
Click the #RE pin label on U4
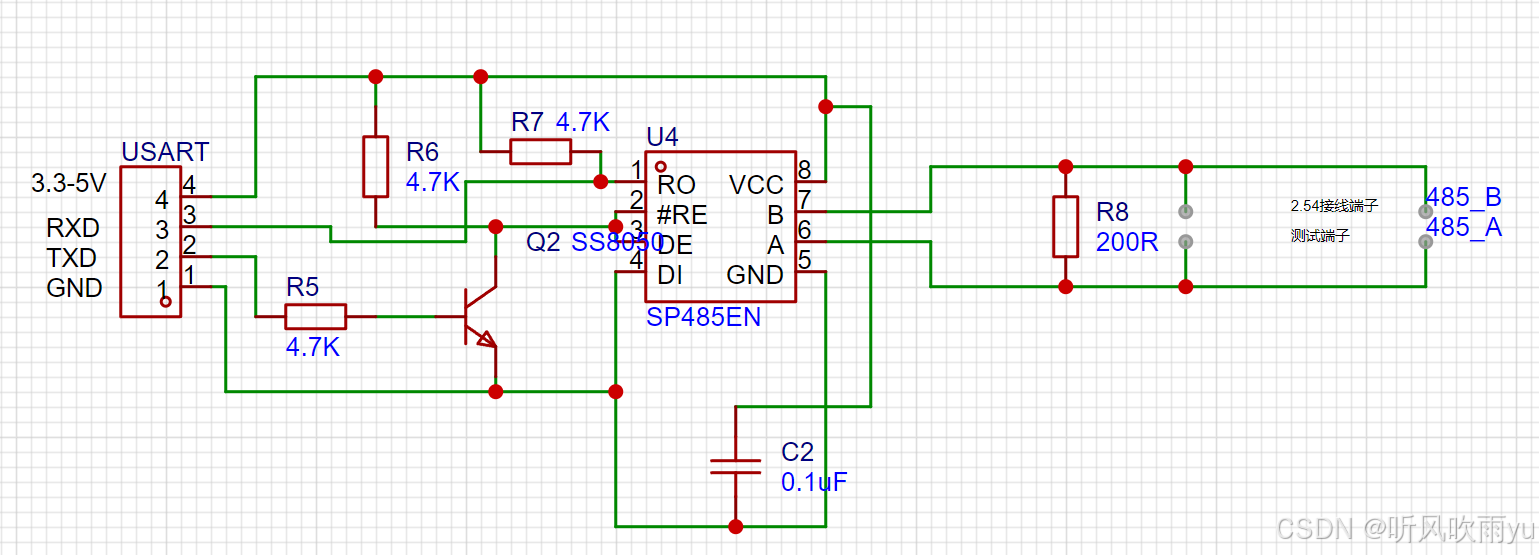point(682,215)
